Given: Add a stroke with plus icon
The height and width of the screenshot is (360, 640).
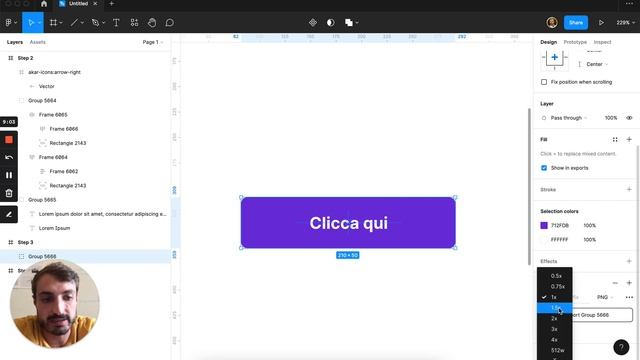Looking at the screenshot, I should (629, 189).
